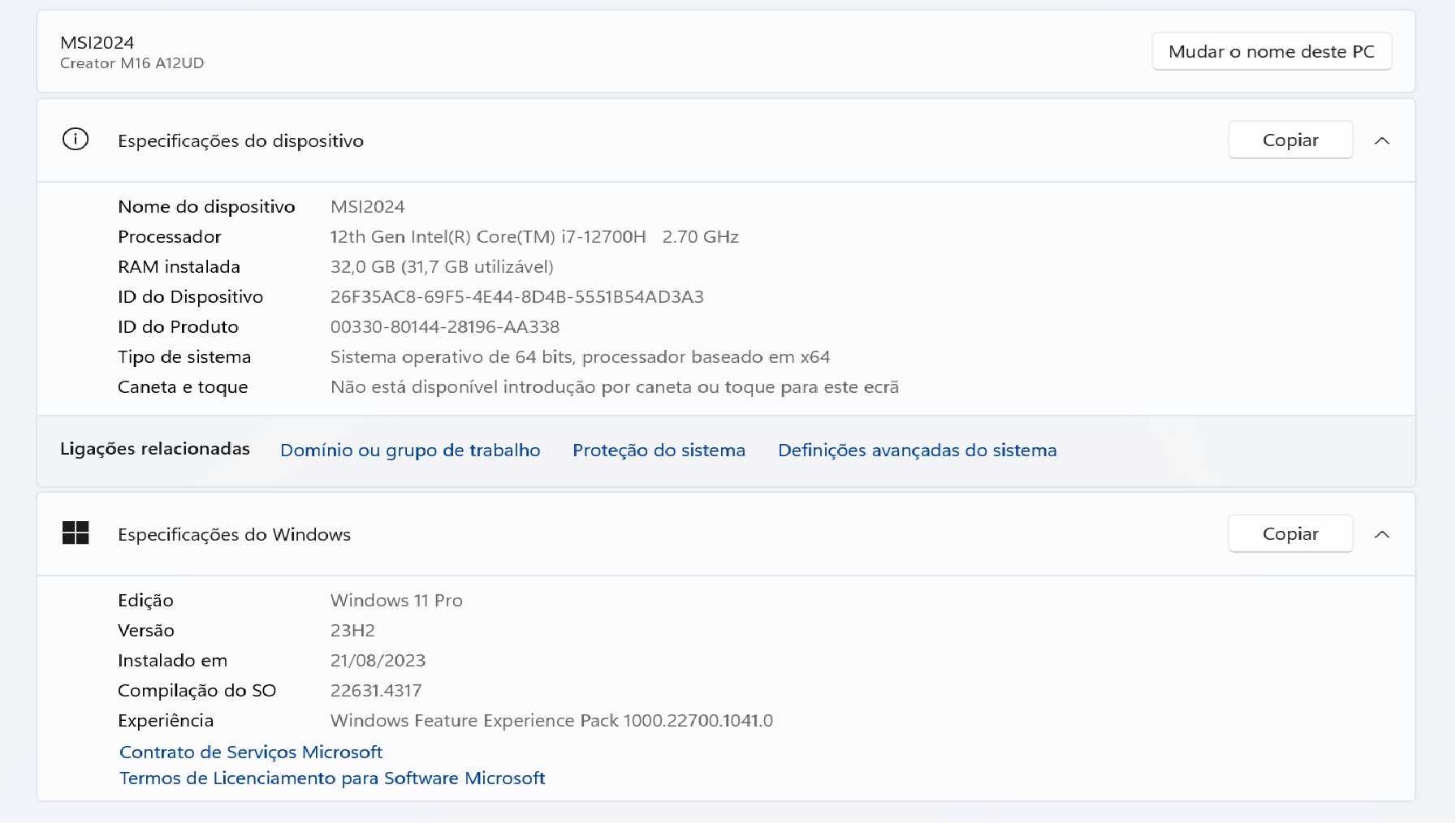The image size is (1456, 828).
Task: Select the Não está disponível introdução por caneta text
Action: click(615, 387)
